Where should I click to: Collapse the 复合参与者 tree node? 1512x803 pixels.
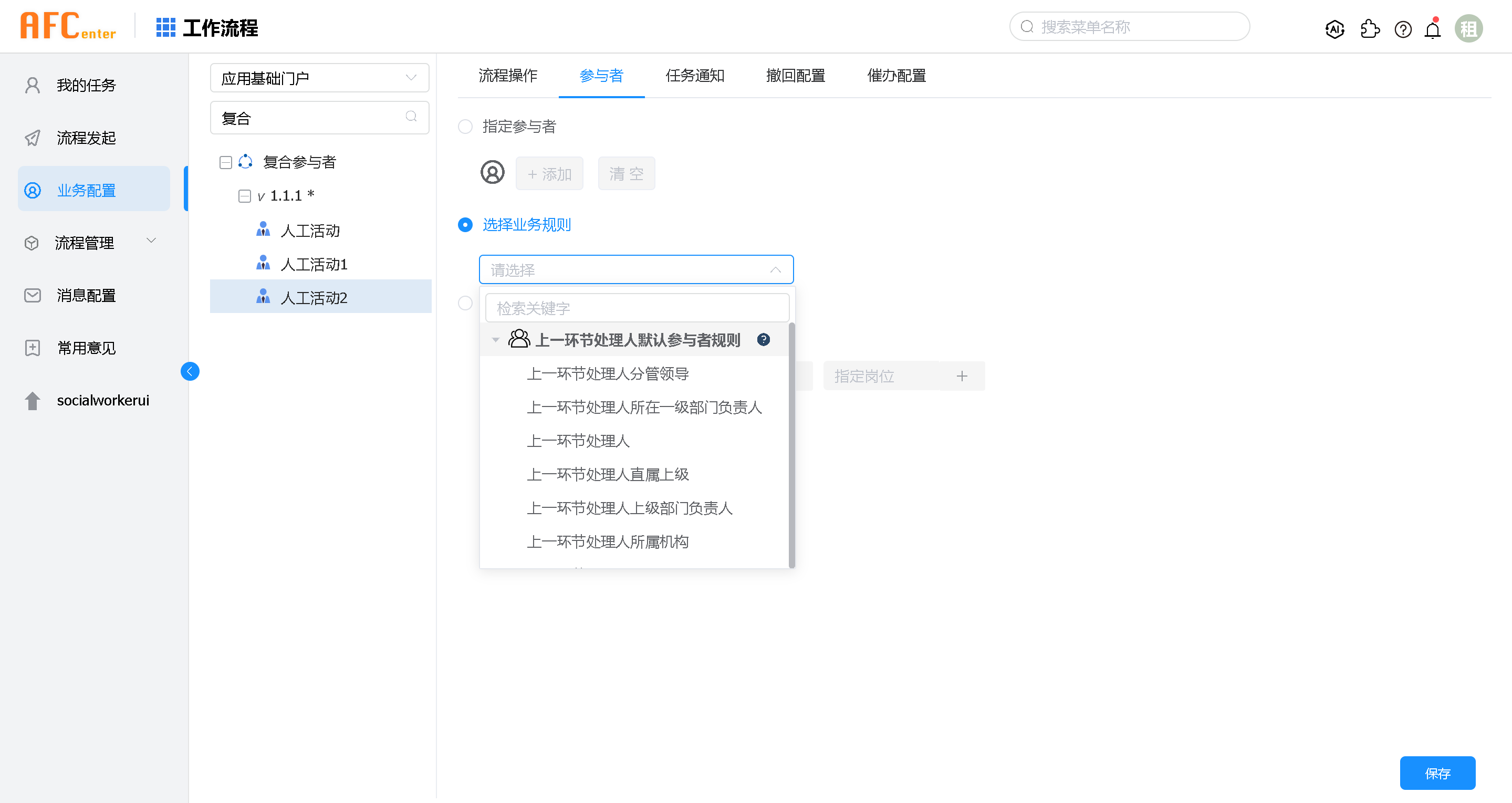pos(225,162)
